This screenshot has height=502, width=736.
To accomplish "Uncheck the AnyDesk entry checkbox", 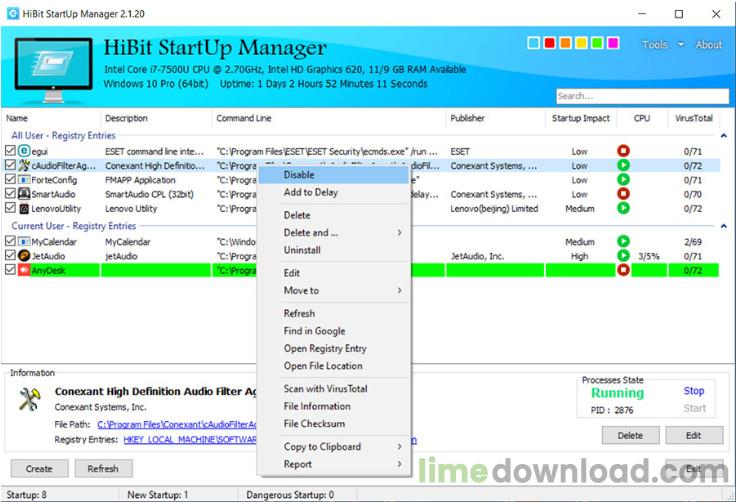I will [x=10, y=270].
